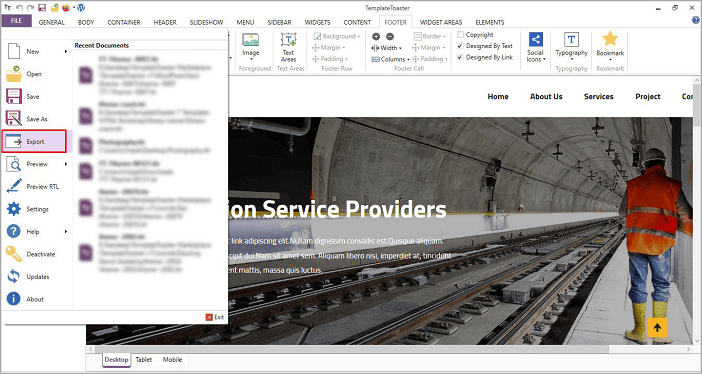Expand the New submenu arrow
The height and width of the screenshot is (374, 702).
[66, 52]
